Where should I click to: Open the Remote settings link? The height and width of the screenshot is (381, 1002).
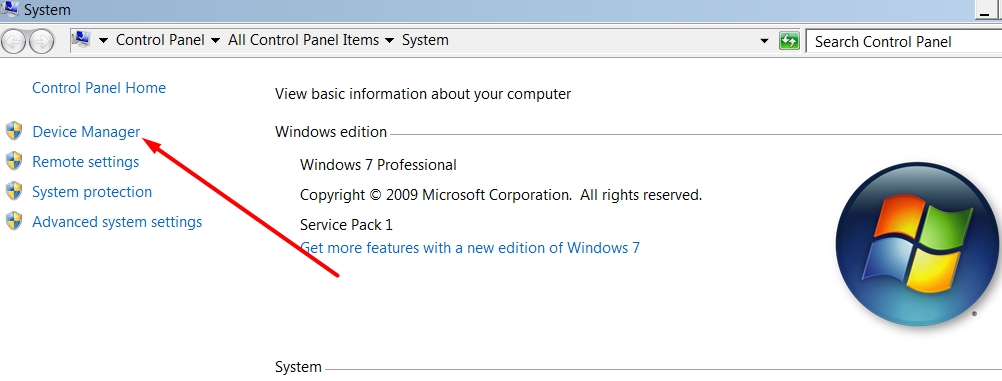pos(86,162)
